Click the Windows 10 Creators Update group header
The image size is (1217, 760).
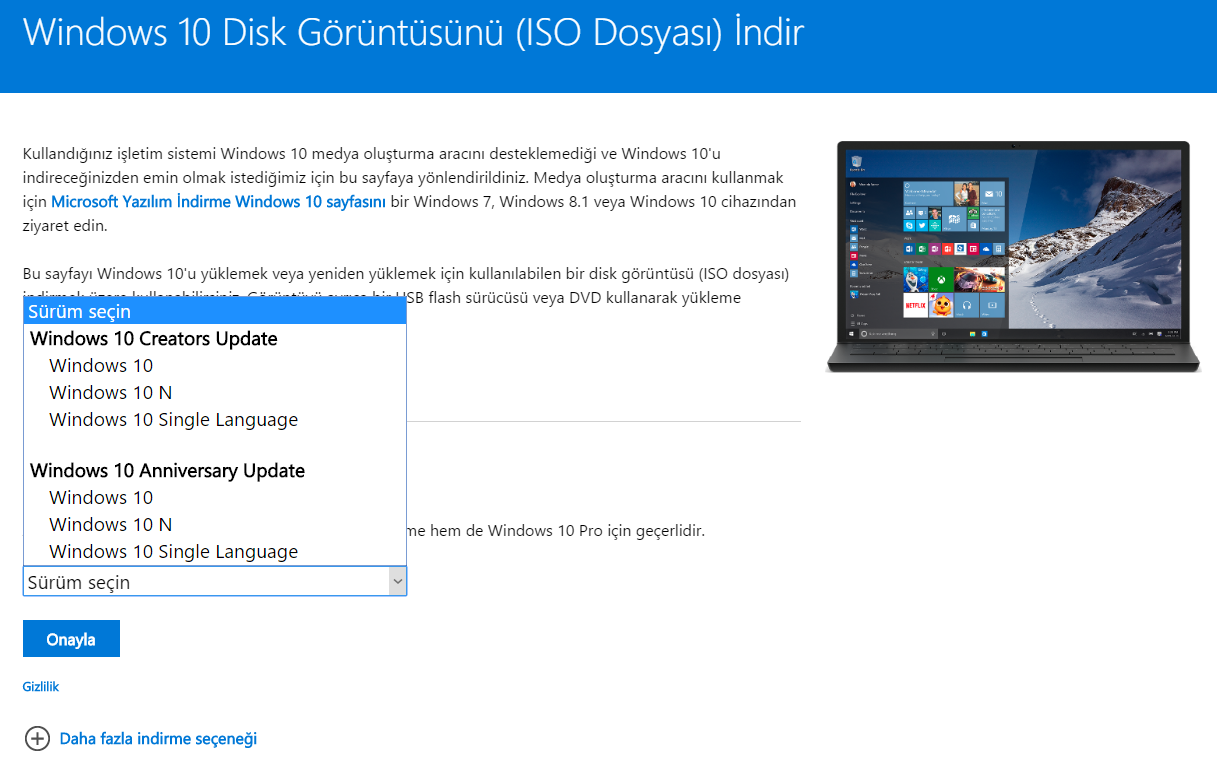(154, 339)
